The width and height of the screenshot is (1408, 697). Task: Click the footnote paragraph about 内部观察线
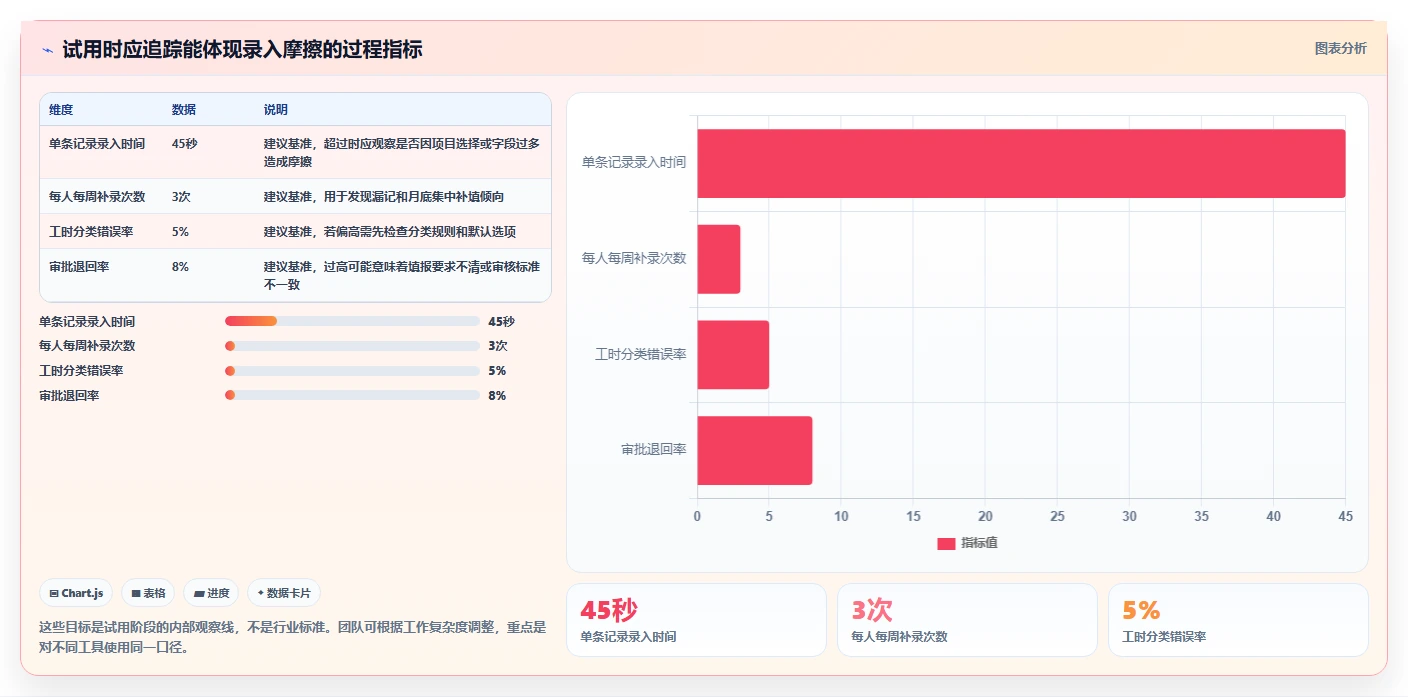click(293, 637)
